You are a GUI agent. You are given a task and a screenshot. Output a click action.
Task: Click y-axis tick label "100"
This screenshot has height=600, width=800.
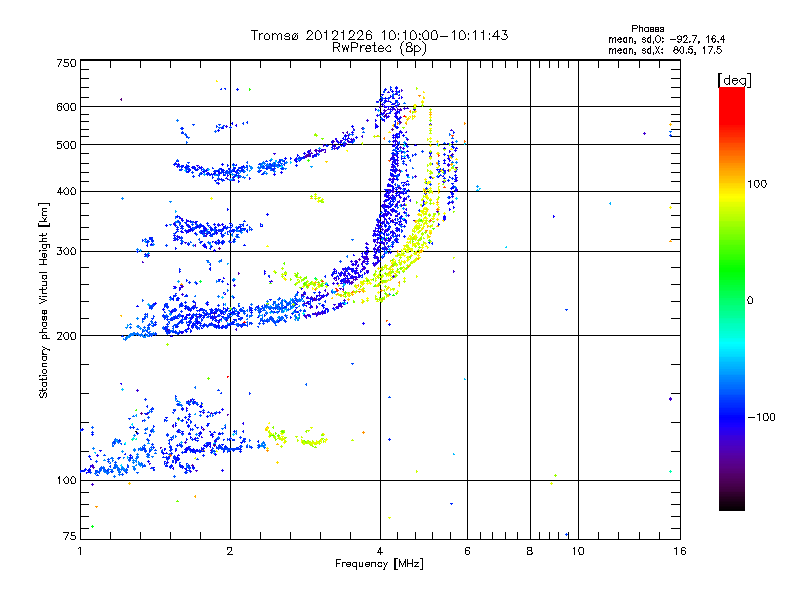[66, 481]
